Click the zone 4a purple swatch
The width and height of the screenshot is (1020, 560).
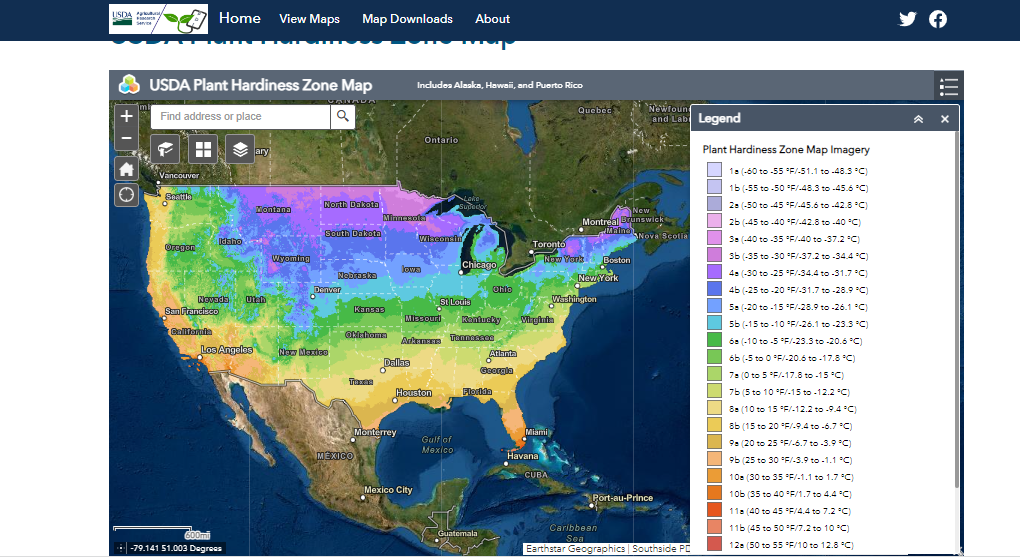[714, 272]
